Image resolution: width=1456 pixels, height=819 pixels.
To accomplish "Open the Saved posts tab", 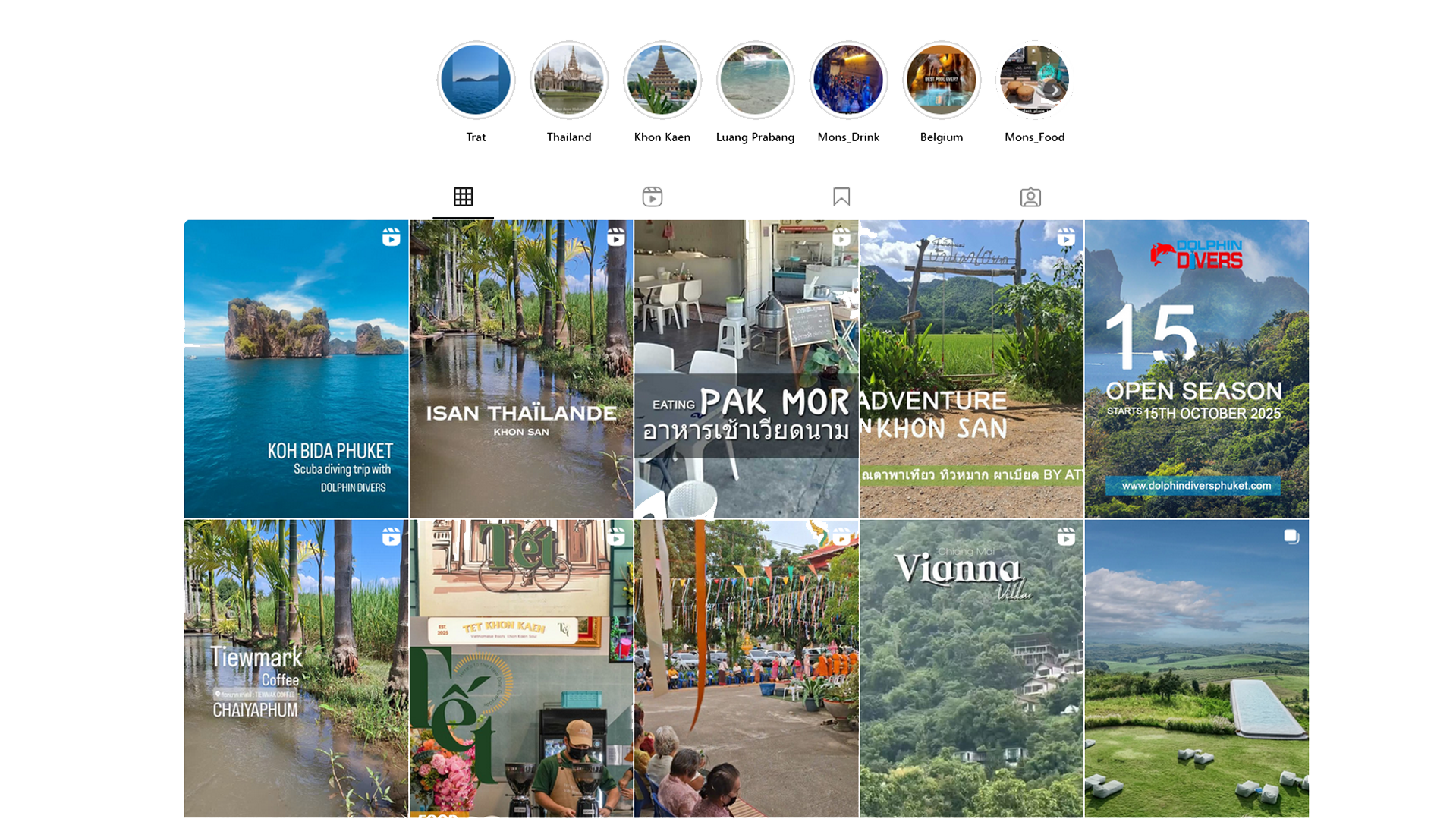I will [841, 197].
